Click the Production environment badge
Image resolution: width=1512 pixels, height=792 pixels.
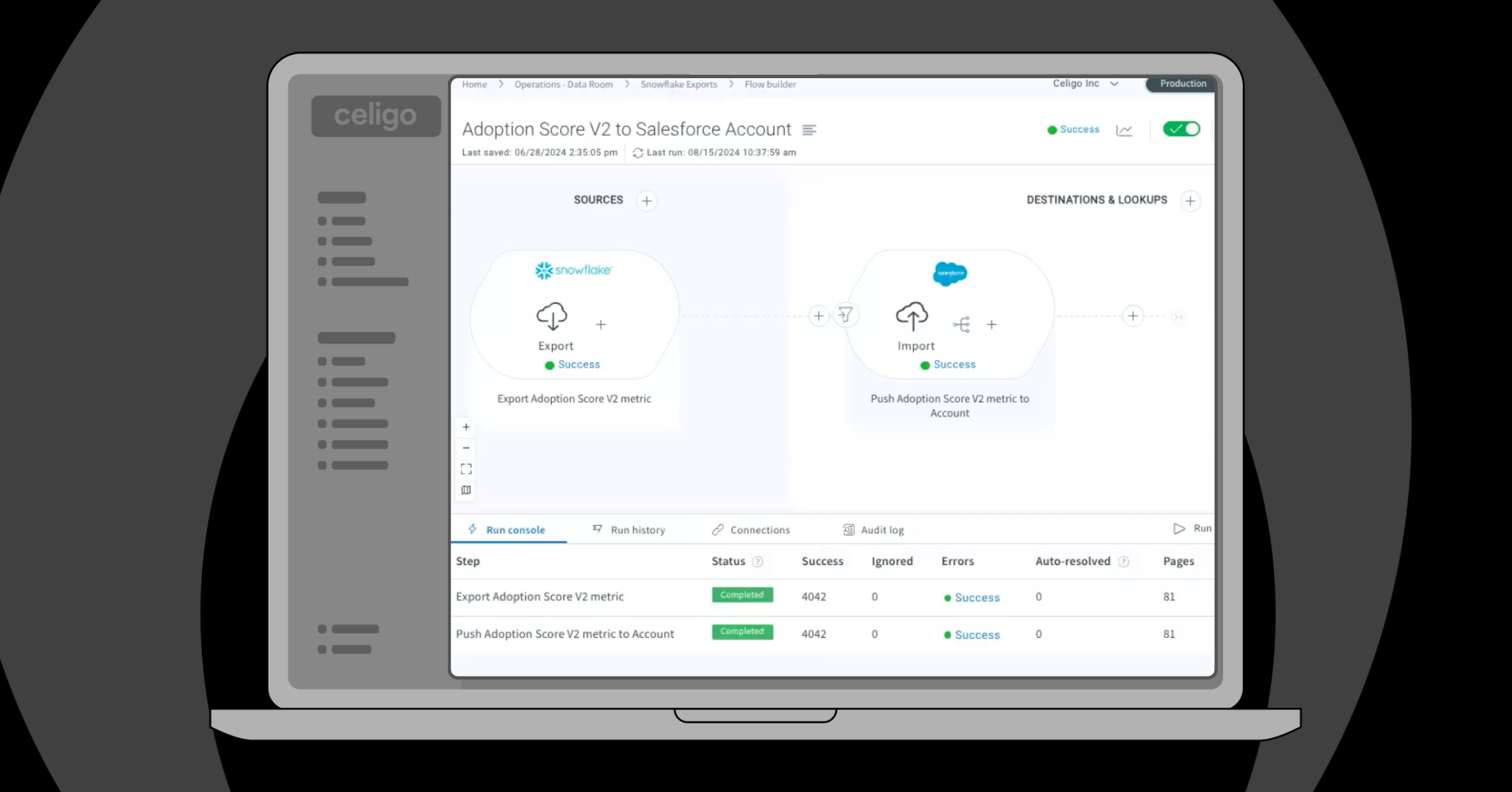[1182, 84]
